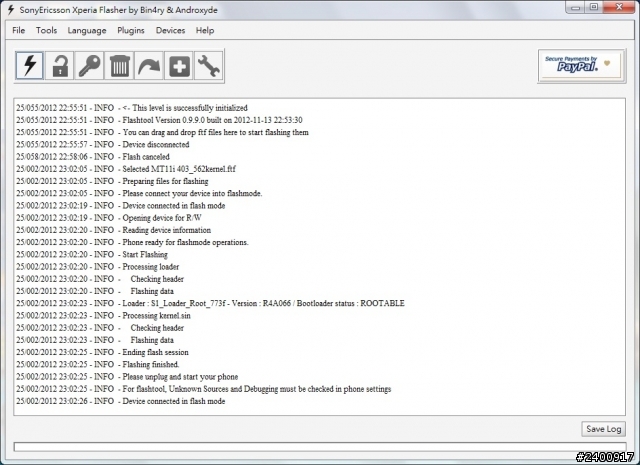The width and height of the screenshot is (640, 465).
Task: Click log line 'Flashtool Version 0.9.9.0 built on'
Action: 159,120
